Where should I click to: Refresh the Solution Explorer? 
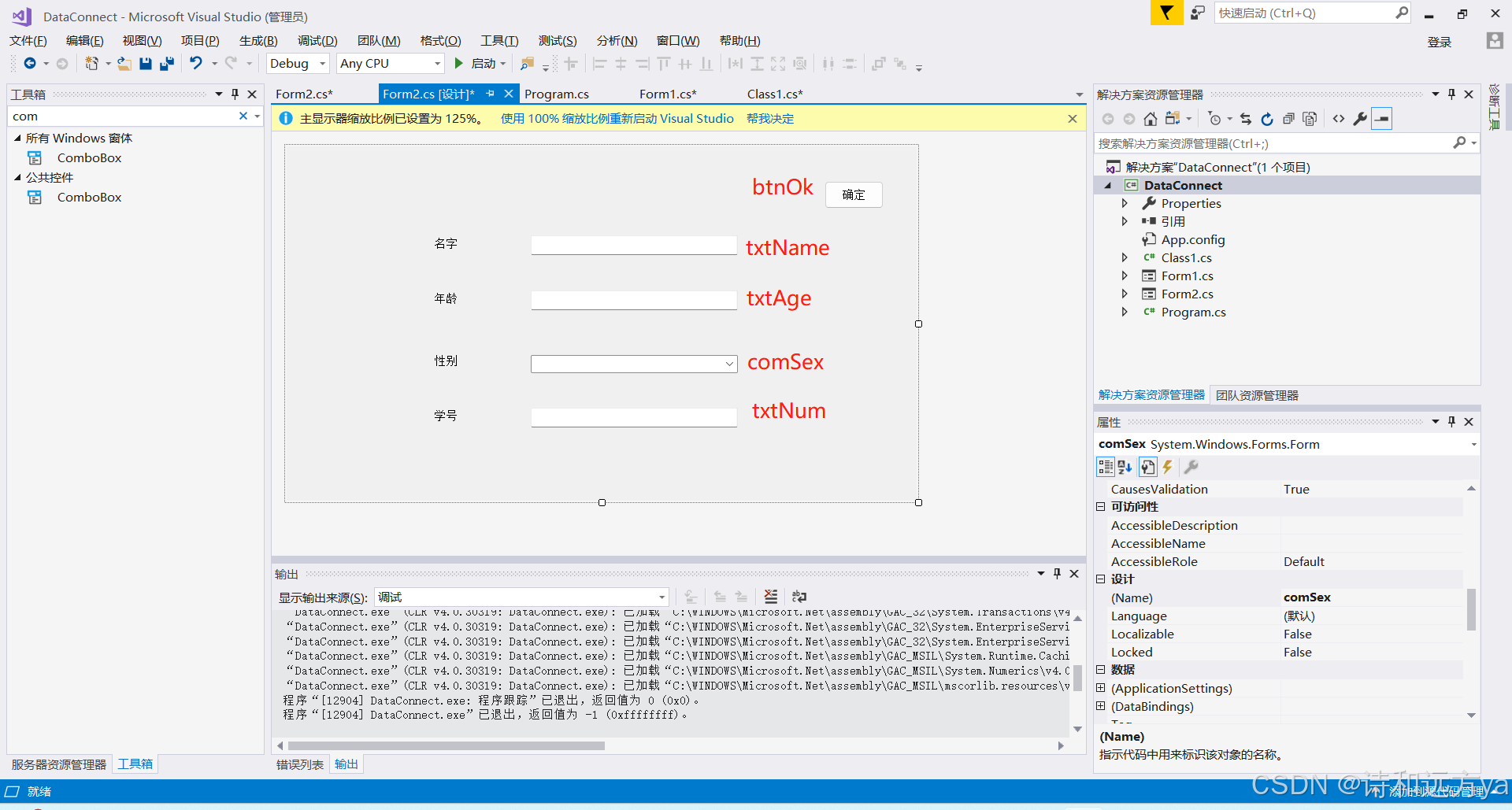click(x=1267, y=119)
